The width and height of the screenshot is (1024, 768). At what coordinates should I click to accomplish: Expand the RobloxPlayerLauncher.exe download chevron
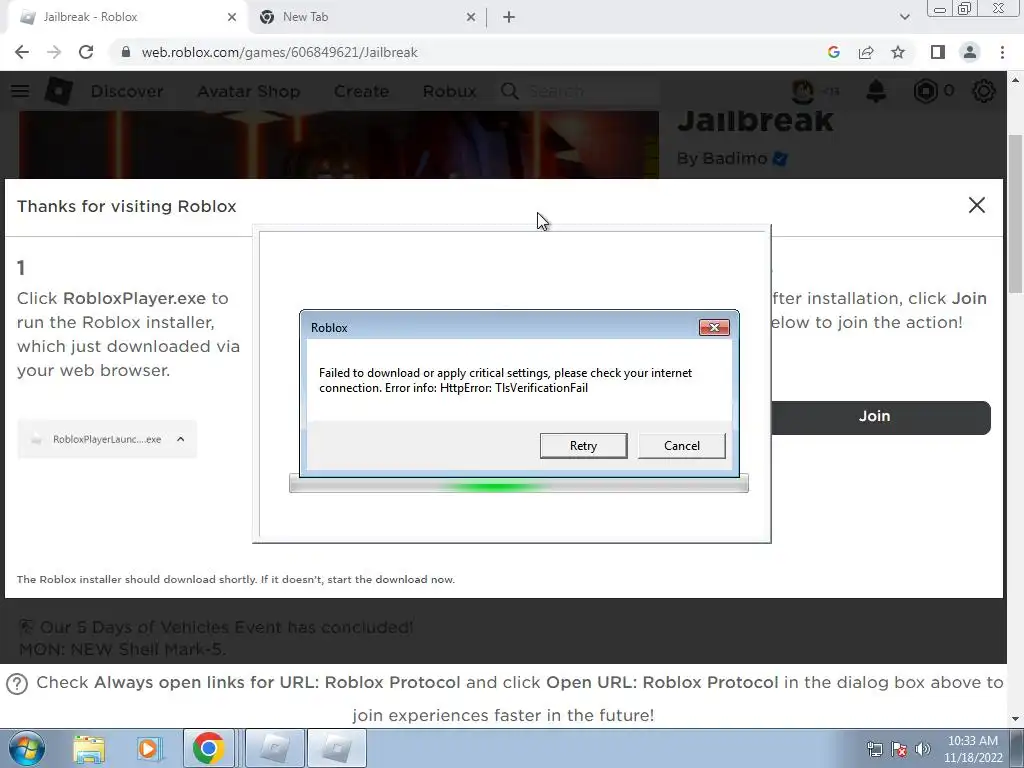181,439
